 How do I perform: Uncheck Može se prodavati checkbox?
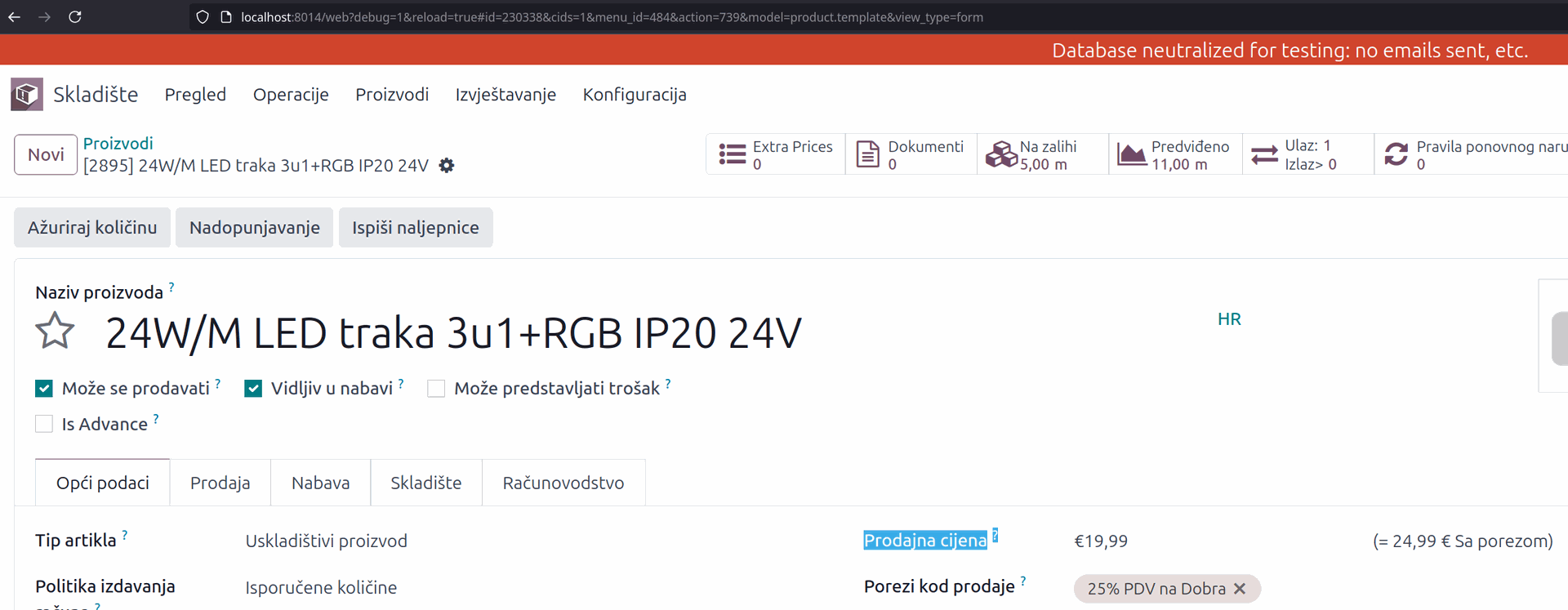44,389
